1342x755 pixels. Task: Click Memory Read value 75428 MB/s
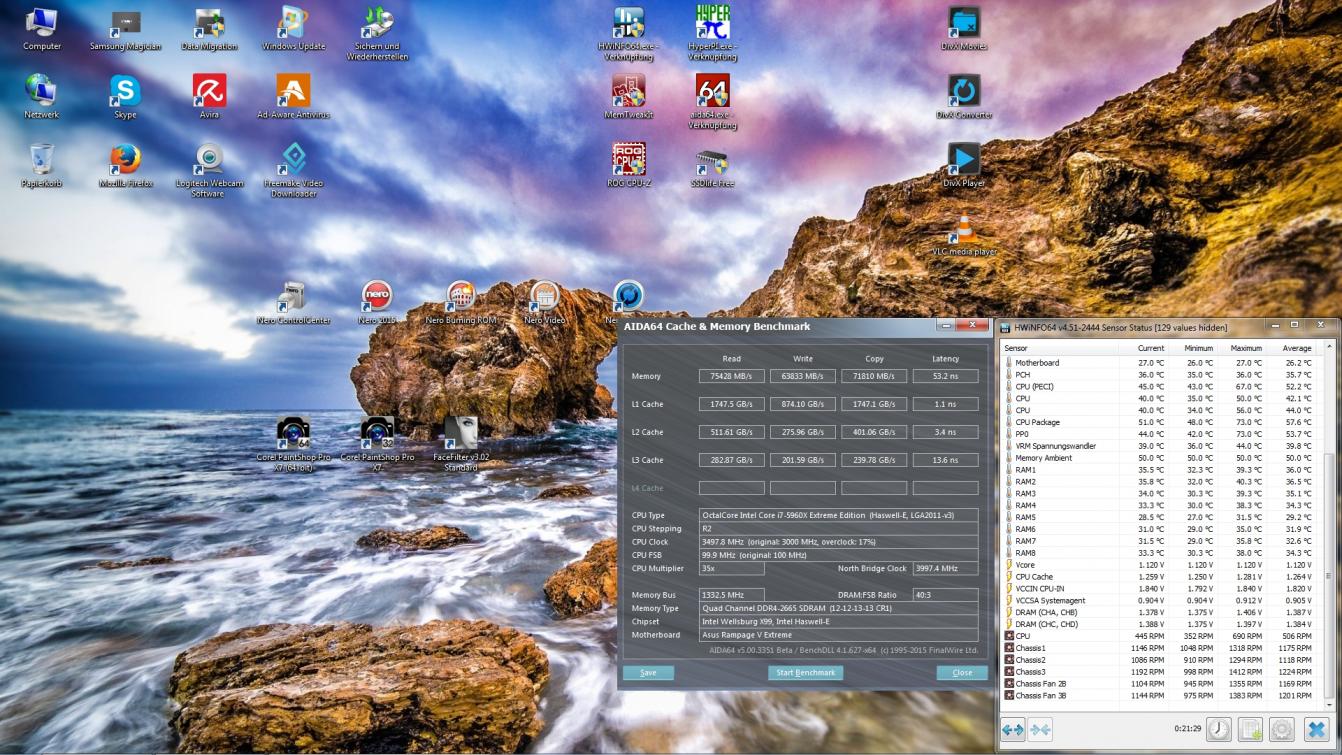coord(731,376)
